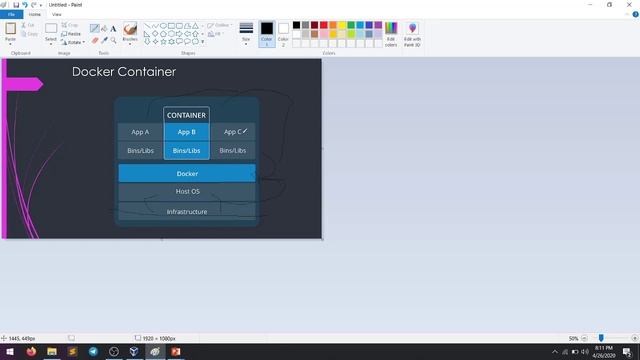Open Firefox from the taskbar
640x360 pixels.
point(31,351)
